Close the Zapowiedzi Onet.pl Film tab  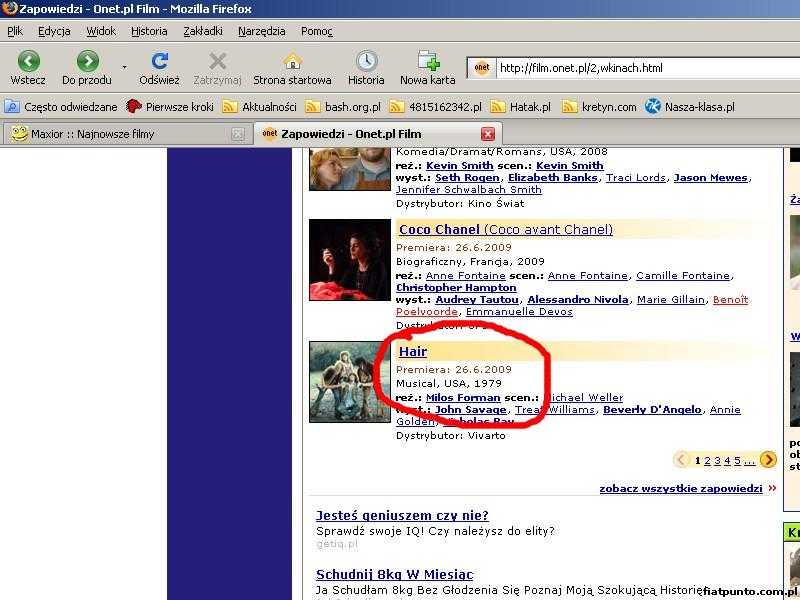point(488,134)
